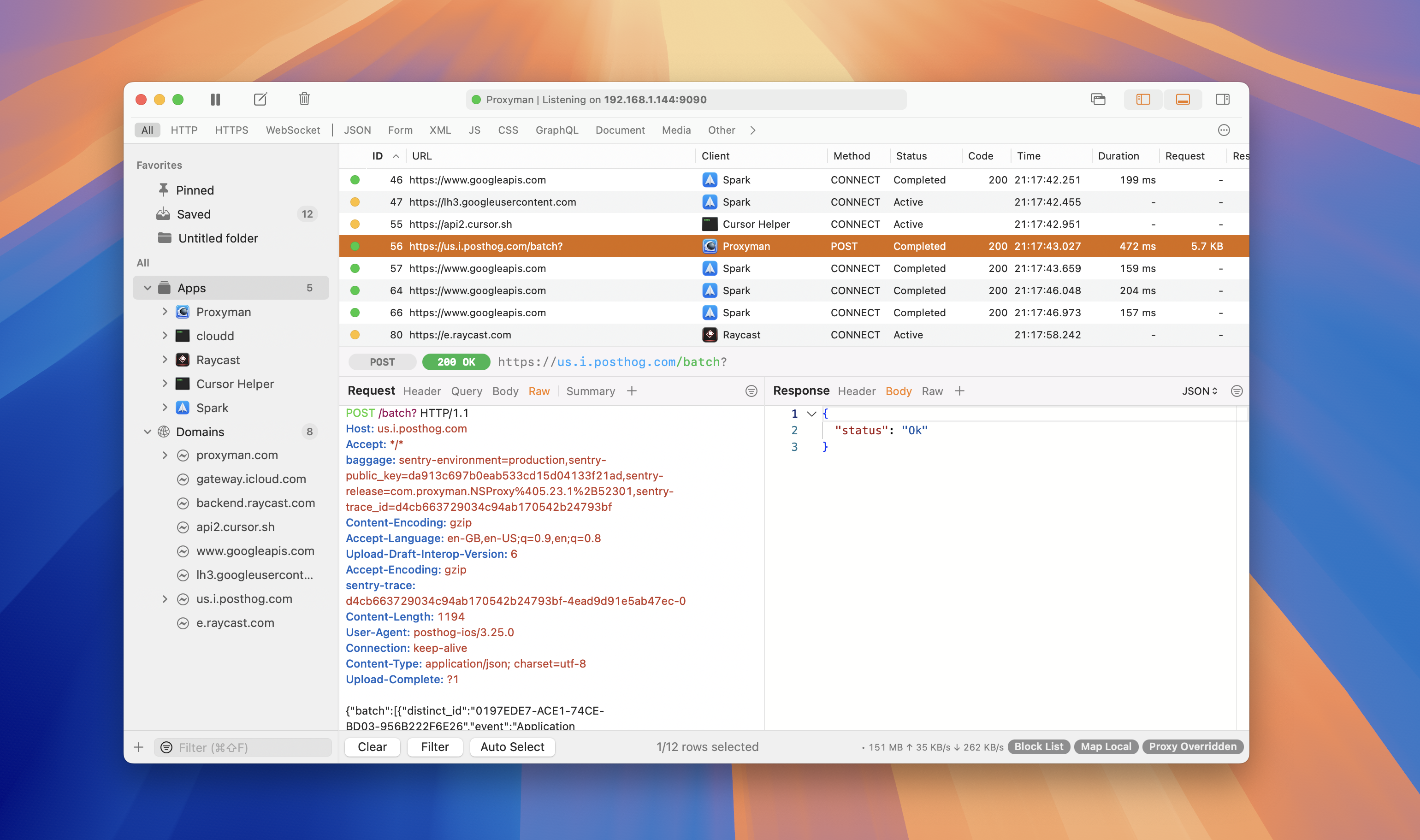This screenshot has width=1420, height=840.
Task: Toggle the right side panel visibility
Action: click(x=1222, y=100)
